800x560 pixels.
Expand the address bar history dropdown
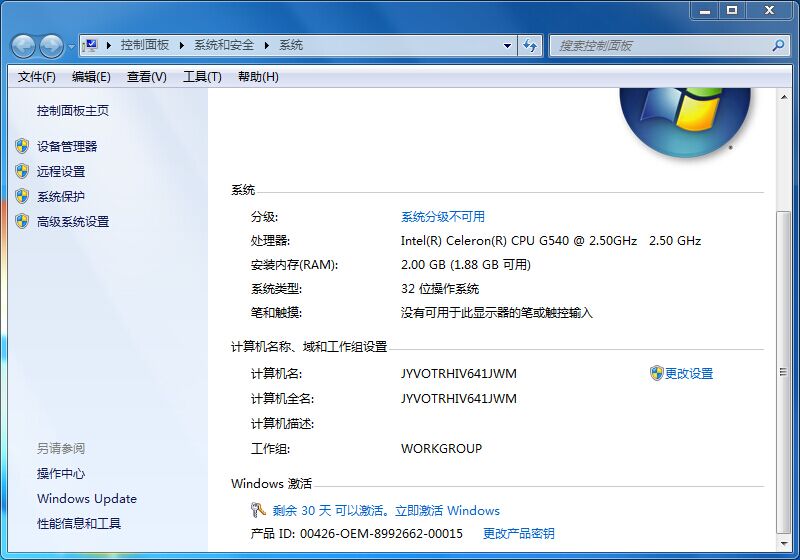point(508,45)
